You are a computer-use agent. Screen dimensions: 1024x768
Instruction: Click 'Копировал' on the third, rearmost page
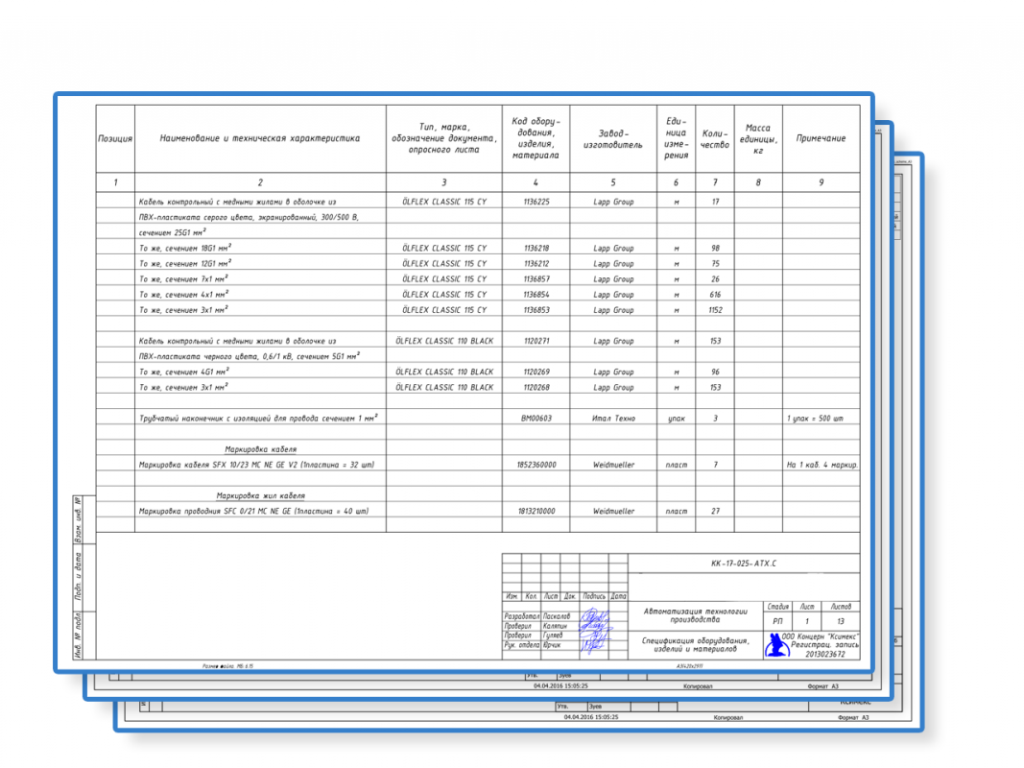pos(728,717)
